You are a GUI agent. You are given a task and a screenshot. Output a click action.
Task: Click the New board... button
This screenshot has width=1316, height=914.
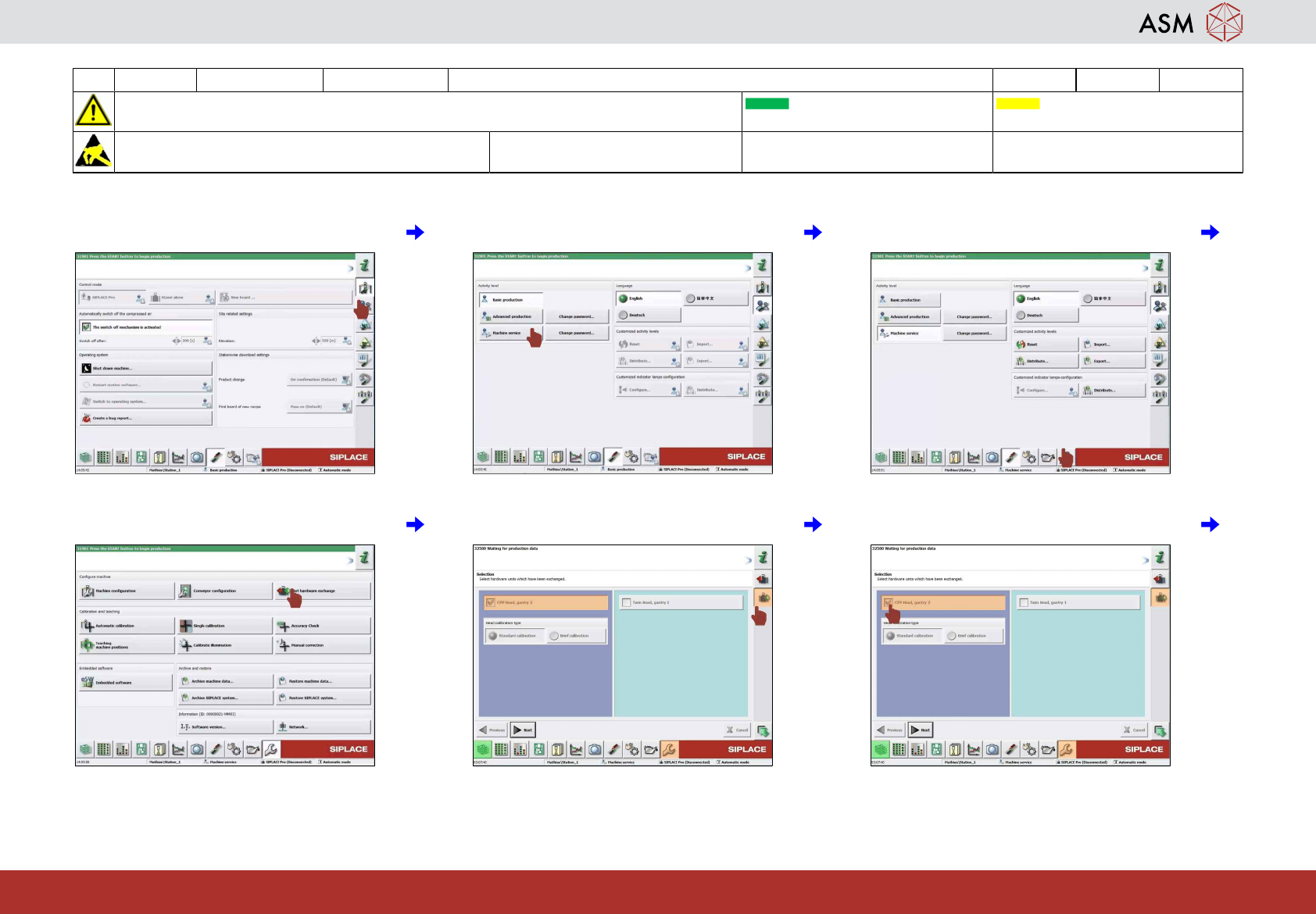[284, 298]
